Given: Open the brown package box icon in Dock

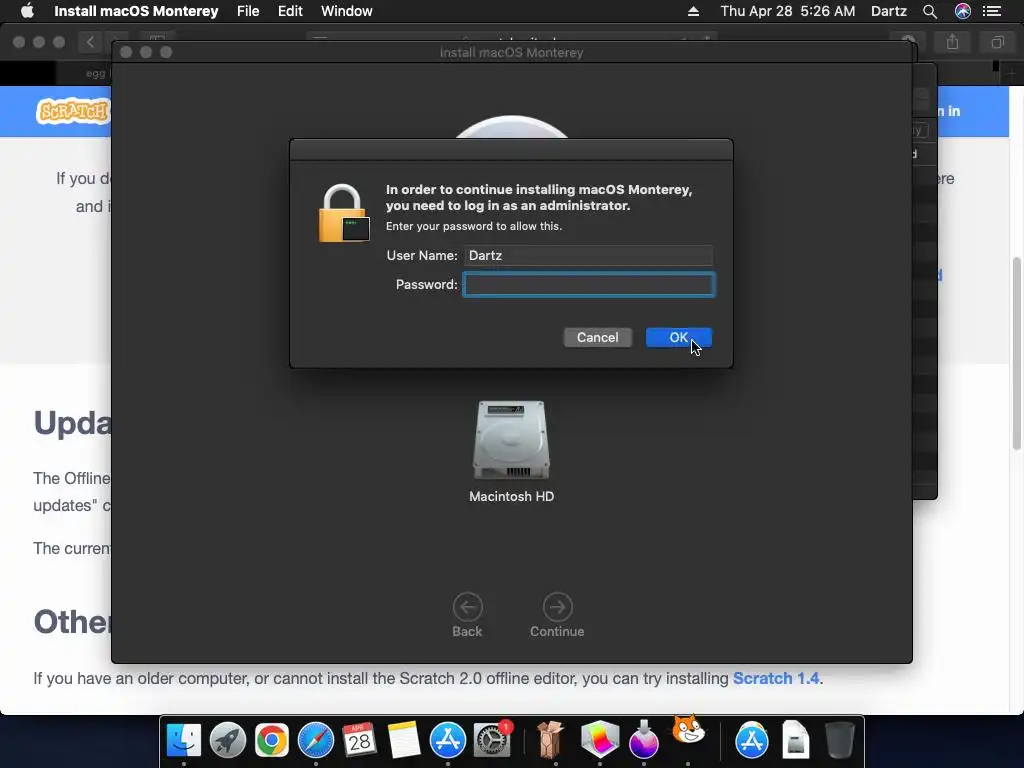Looking at the screenshot, I should 551,741.
